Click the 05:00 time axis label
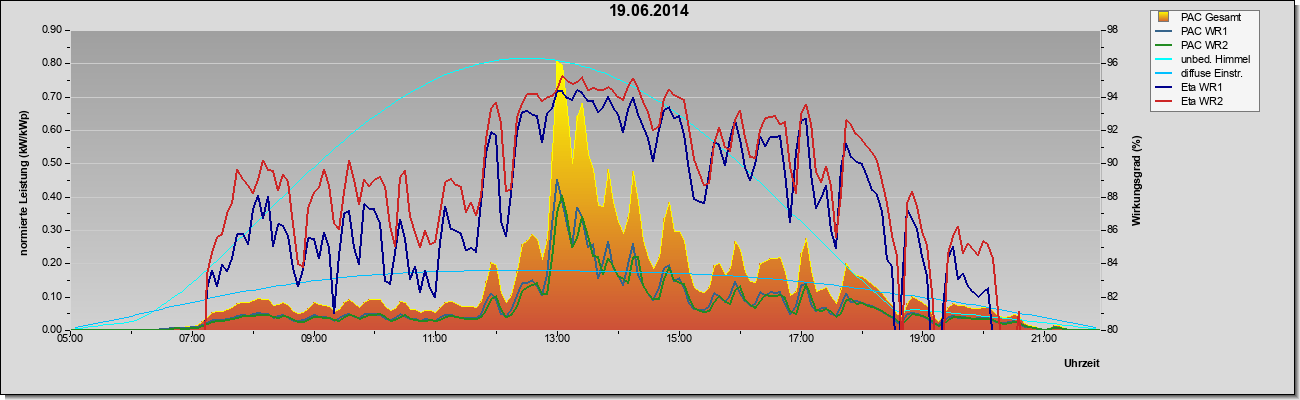Image resolution: width=1300 pixels, height=400 pixels. point(70,339)
